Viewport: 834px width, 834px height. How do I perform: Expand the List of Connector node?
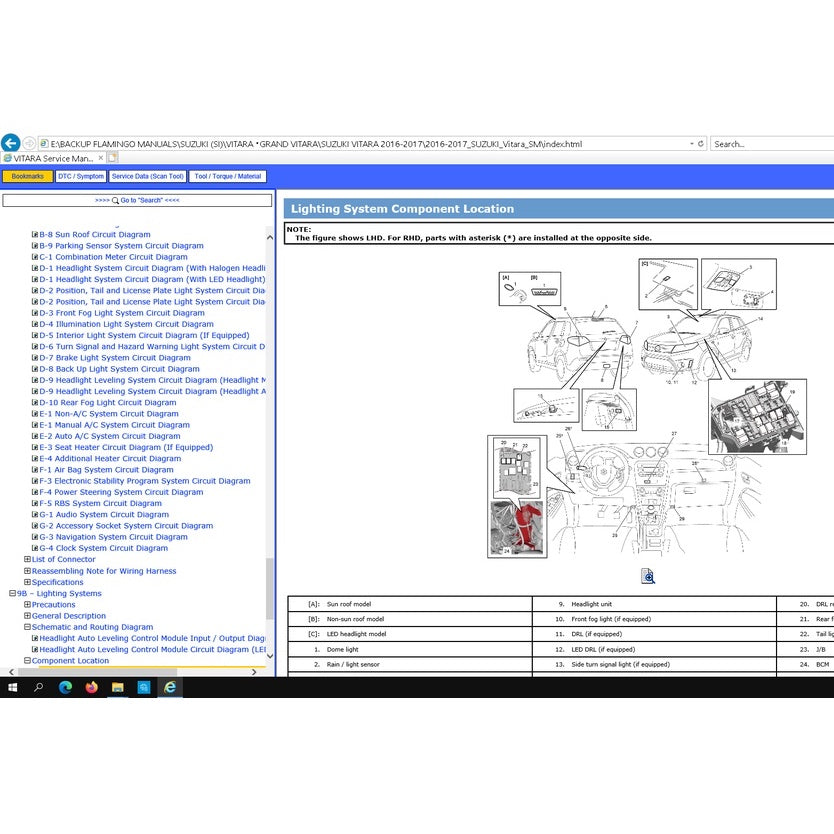[27, 560]
